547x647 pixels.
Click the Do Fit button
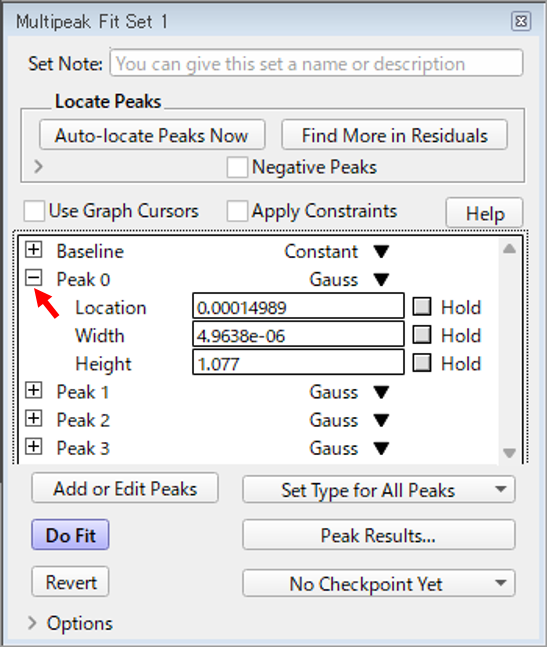pyautogui.click(x=71, y=535)
